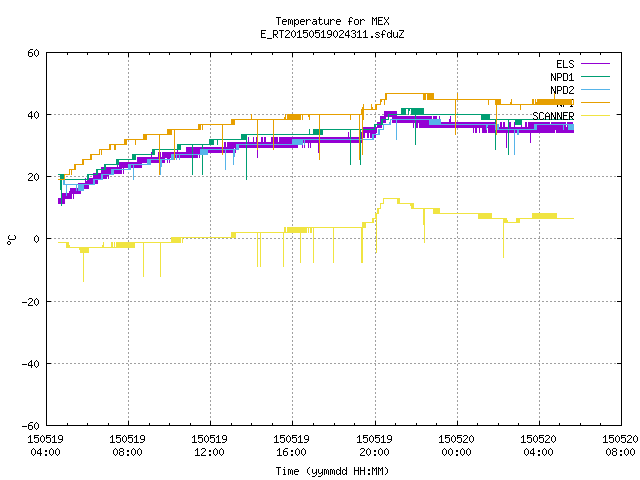The width and height of the screenshot is (640, 480).
Task: Click the x-axis tick 150520 00:00
Action: coord(456,446)
